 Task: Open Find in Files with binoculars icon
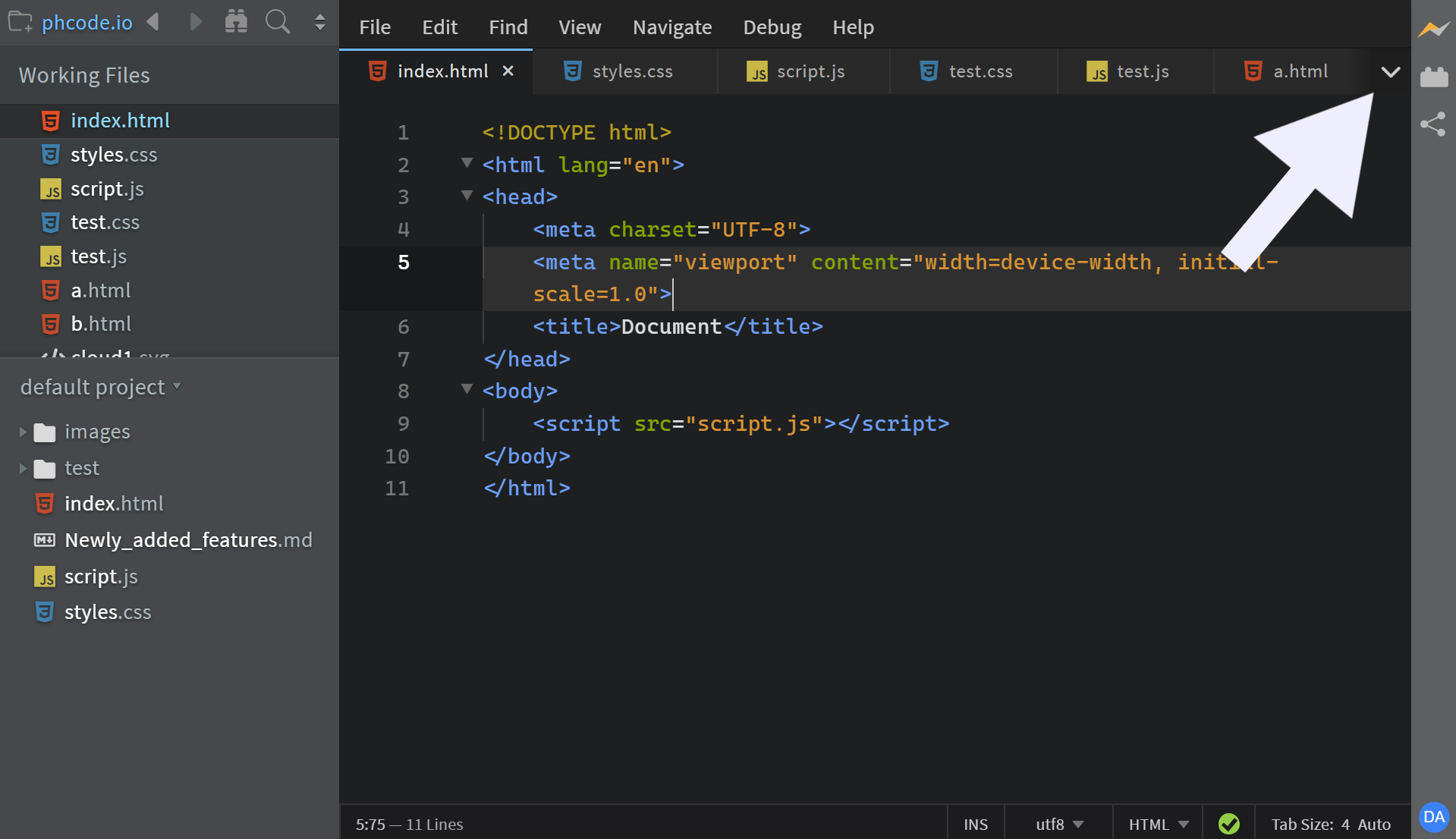[236, 22]
